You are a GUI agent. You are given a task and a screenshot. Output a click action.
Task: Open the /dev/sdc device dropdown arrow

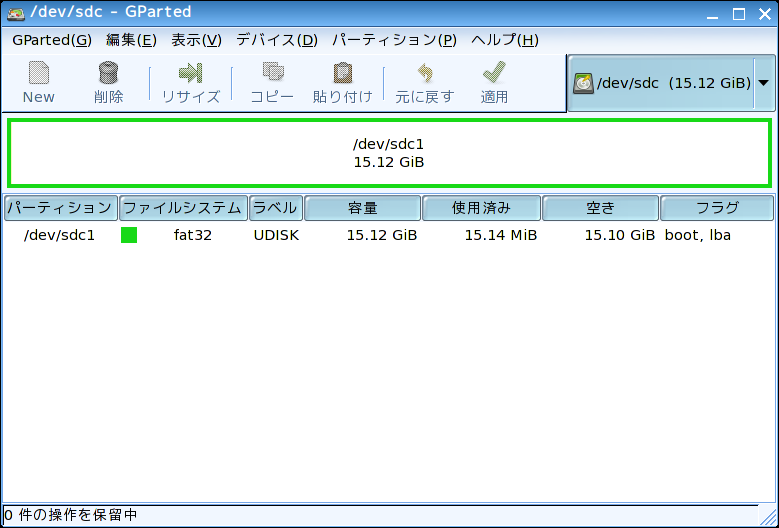pos(764,83)
